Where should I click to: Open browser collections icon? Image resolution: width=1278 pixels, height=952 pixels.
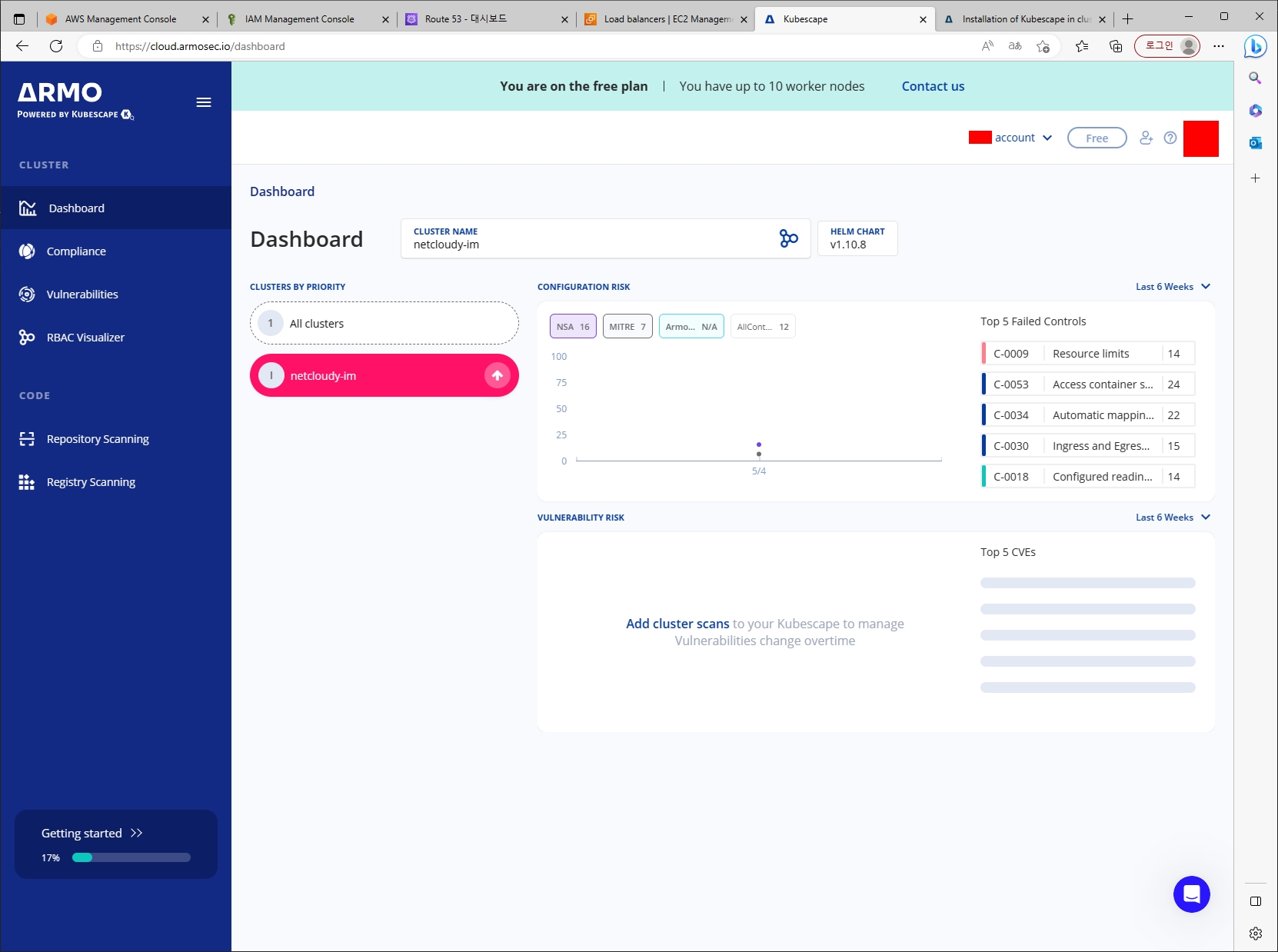tap(1116, 46)
